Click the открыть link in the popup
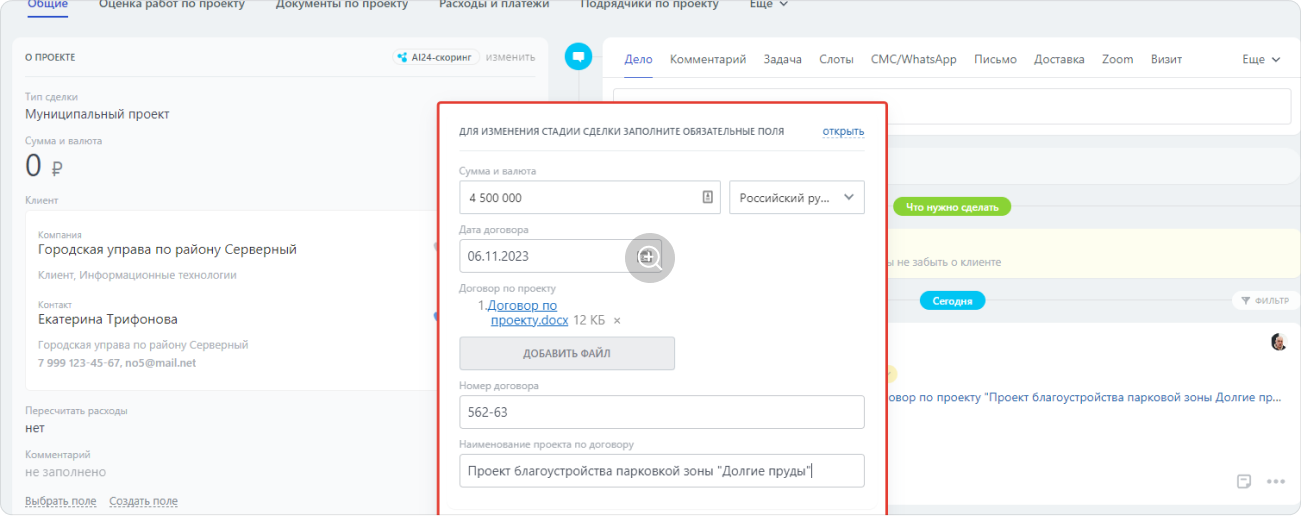This screenshot has width=1301, height=516. 843,131
